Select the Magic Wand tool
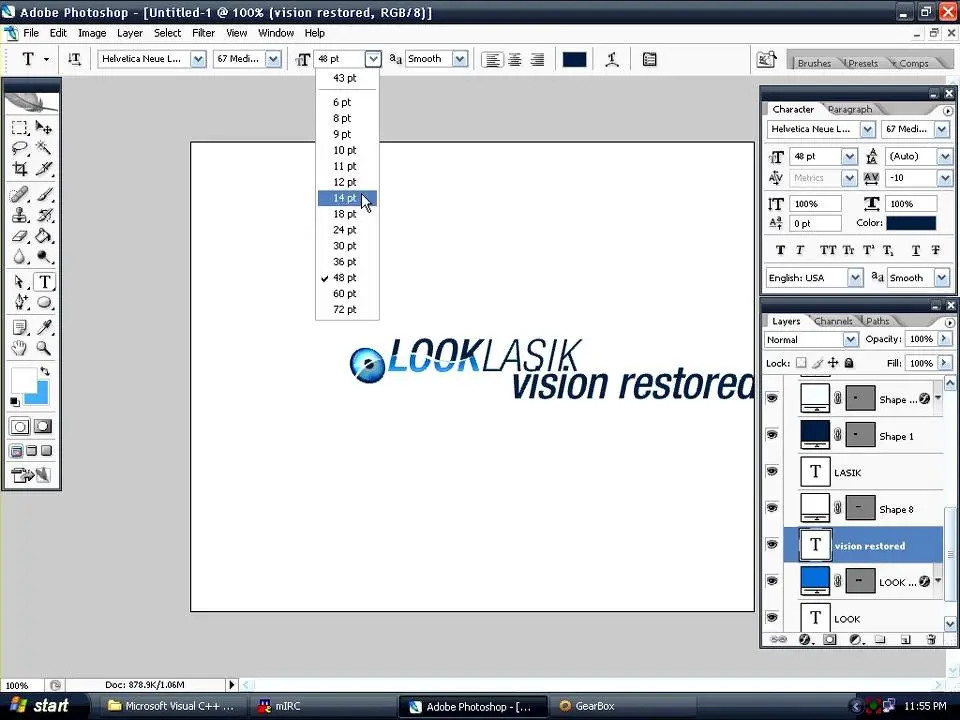This screenshot has width=960, height=720. [x=43, y=148]
